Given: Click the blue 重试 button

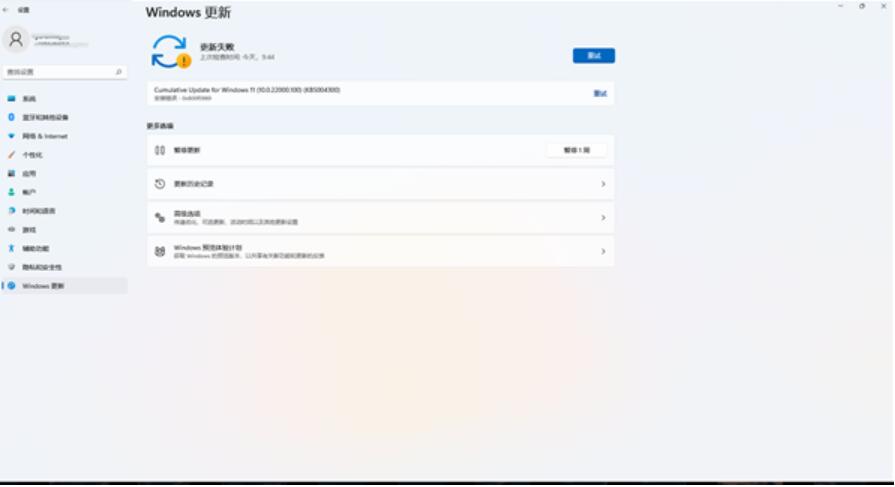Looking at the screenshot, I should coord(594,55).
